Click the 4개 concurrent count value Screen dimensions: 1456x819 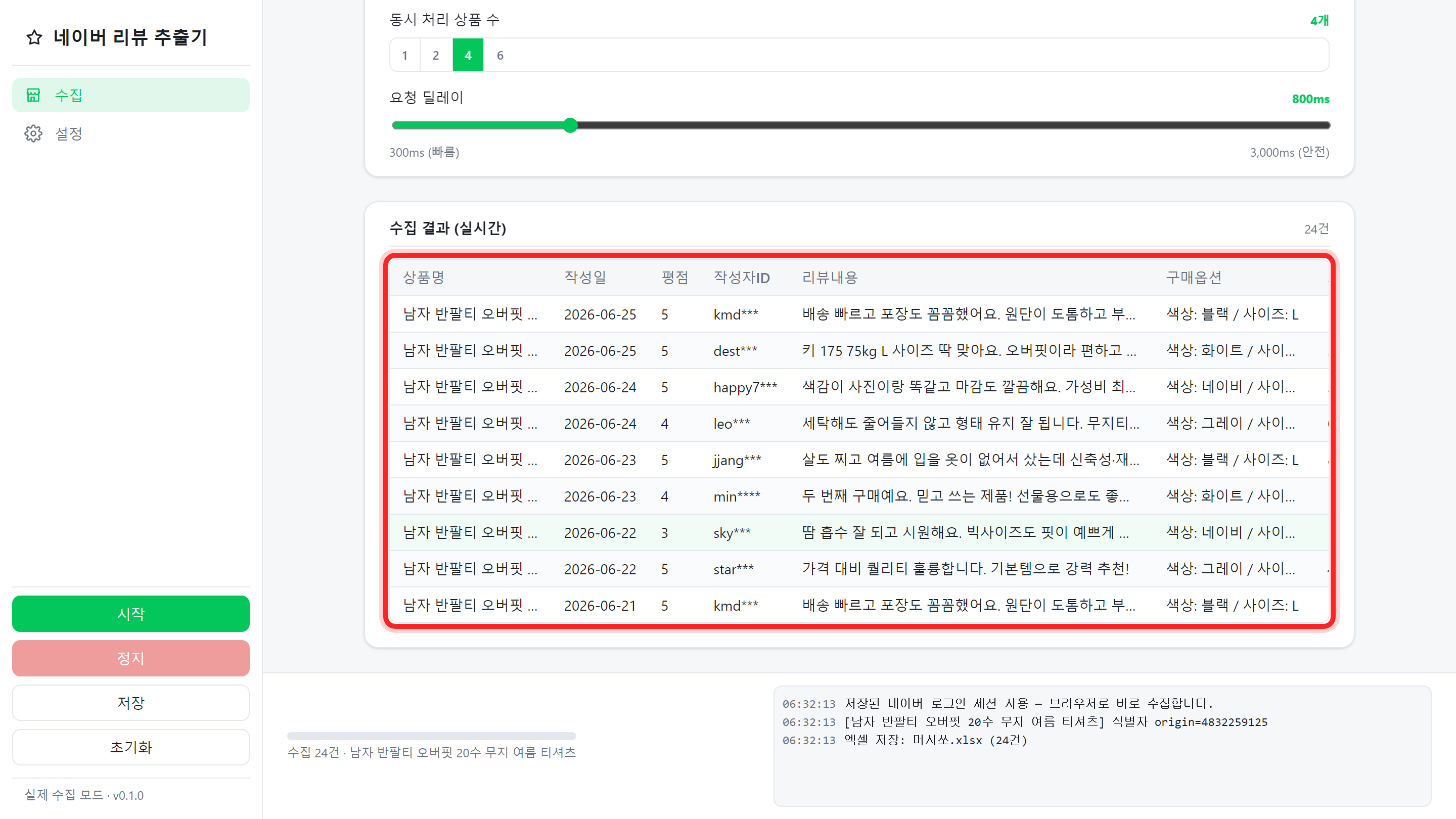tap(1319, 21)
